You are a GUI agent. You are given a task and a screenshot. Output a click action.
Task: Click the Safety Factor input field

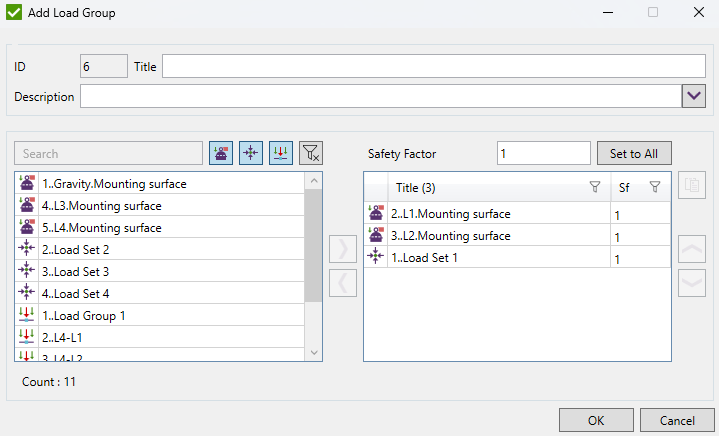pos(543,154)
